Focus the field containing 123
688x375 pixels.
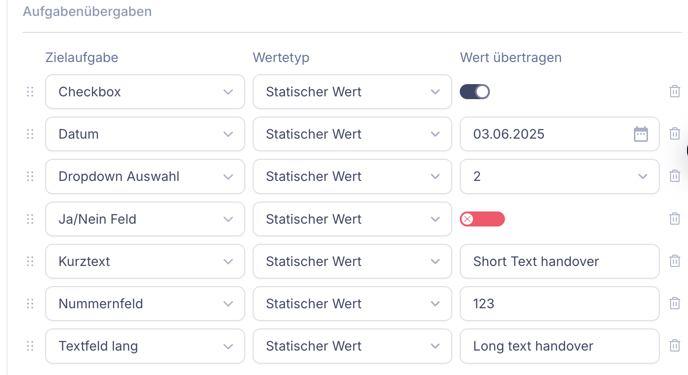tap(559, 304)
